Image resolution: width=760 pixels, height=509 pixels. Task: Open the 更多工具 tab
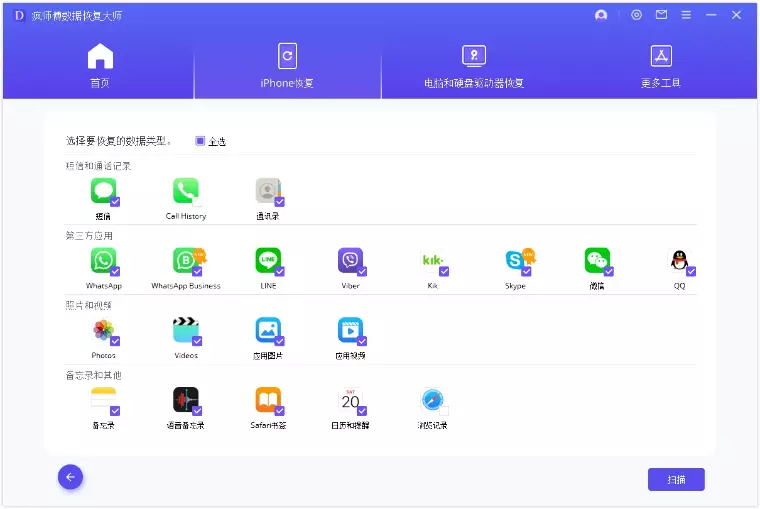coord(661,65)
